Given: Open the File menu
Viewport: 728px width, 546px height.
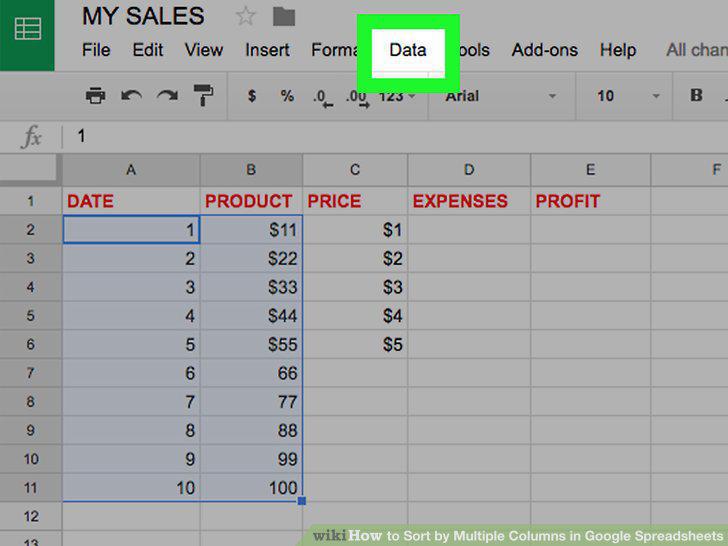Looking at the screenshot, I should tap(96, 50).
